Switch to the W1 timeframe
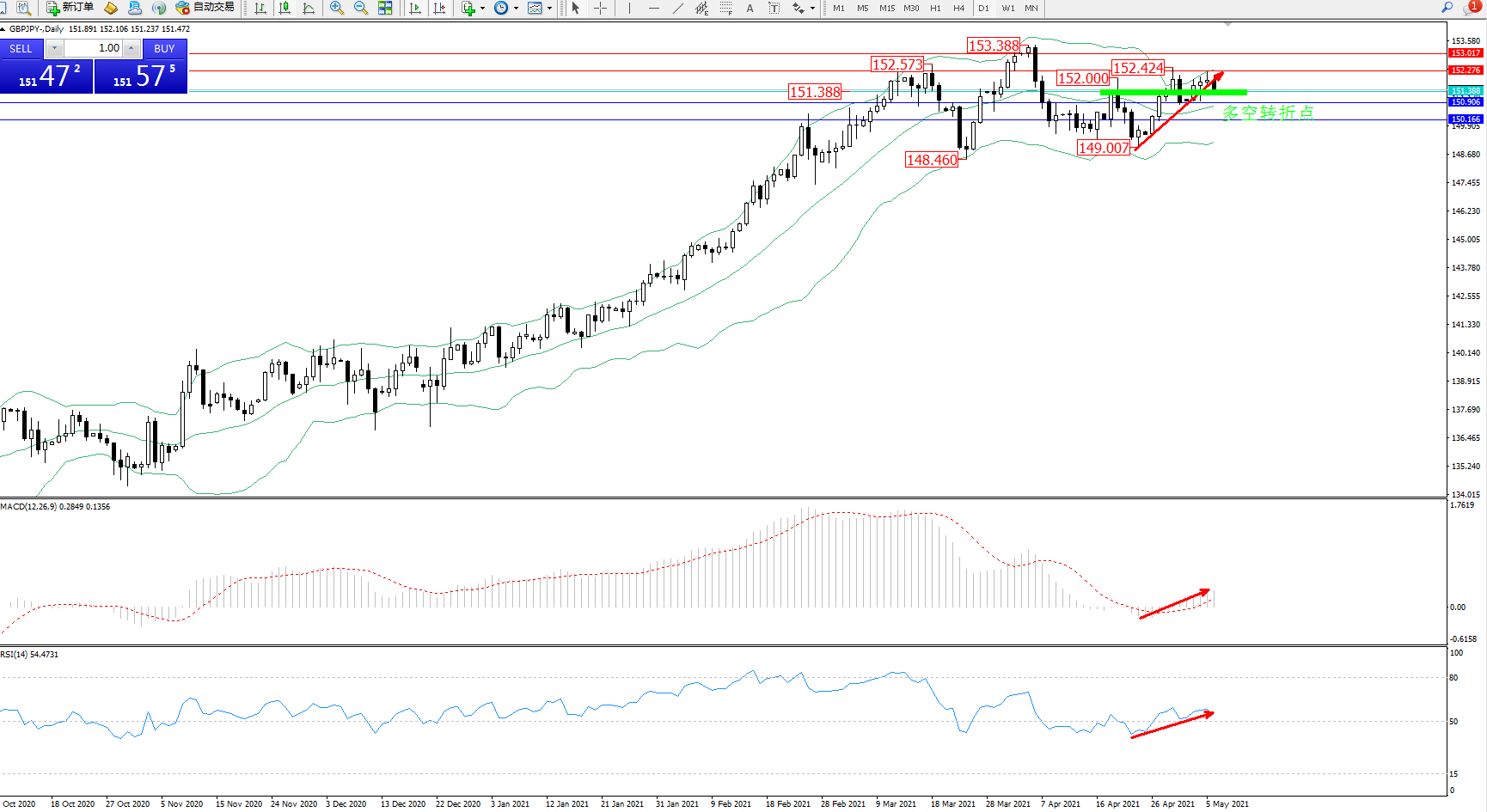Viewport: 1487px width, 812px height. pyautogui.click(x=1007, y=8)
